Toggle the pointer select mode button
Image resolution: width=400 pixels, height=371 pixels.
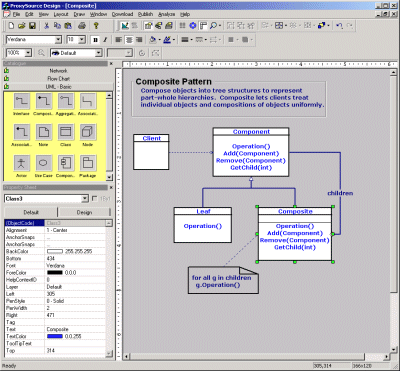(x=125, y=26)
